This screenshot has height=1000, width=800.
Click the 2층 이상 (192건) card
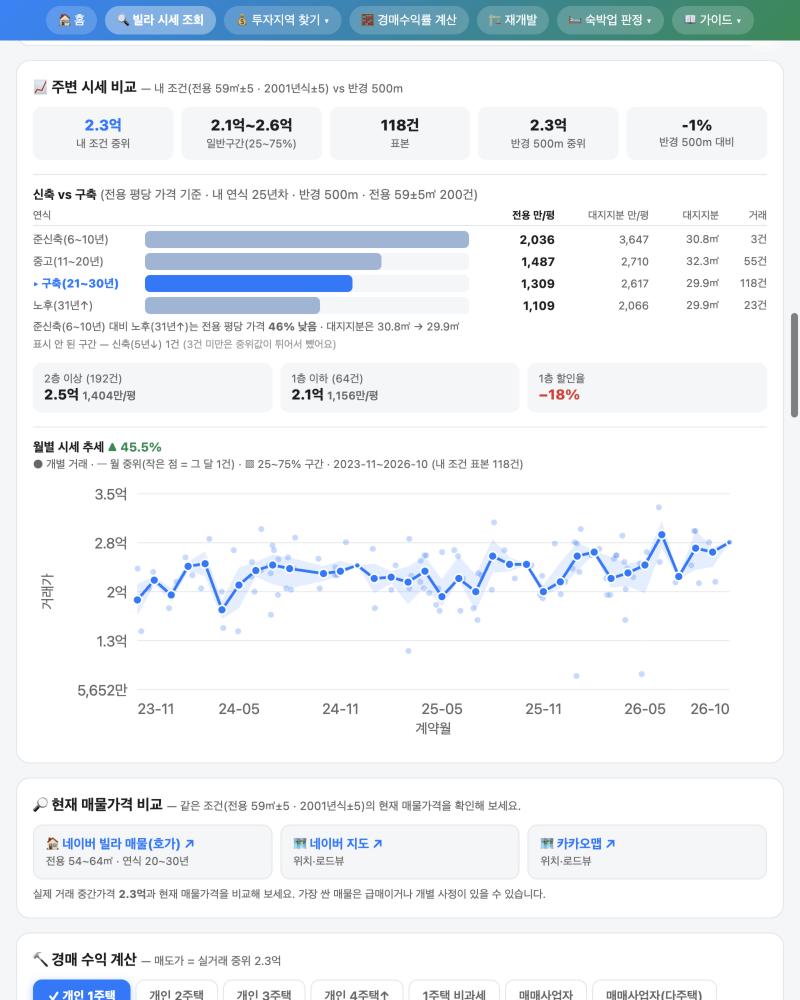[152, 388]
